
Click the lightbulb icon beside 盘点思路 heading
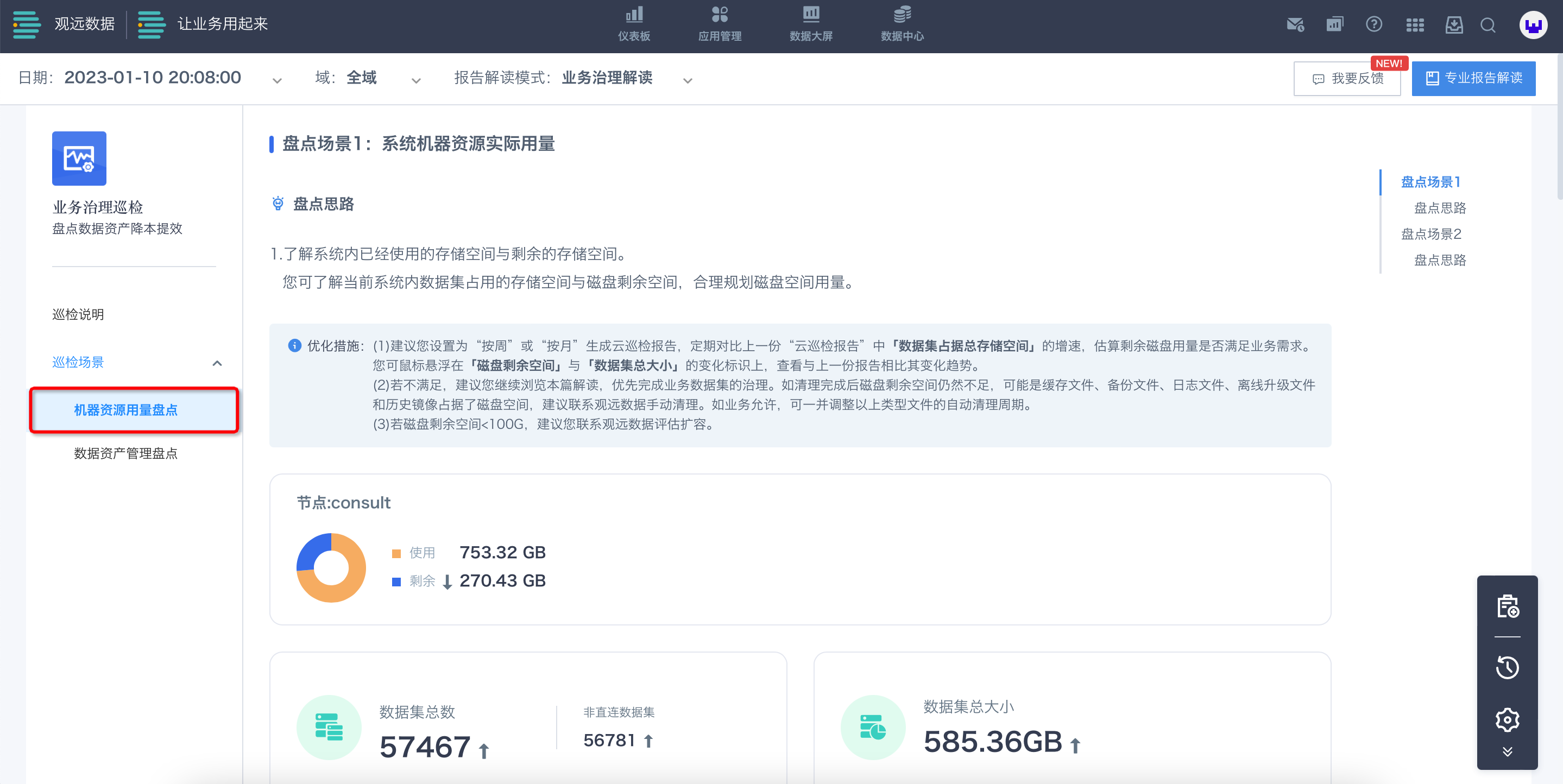278,203
